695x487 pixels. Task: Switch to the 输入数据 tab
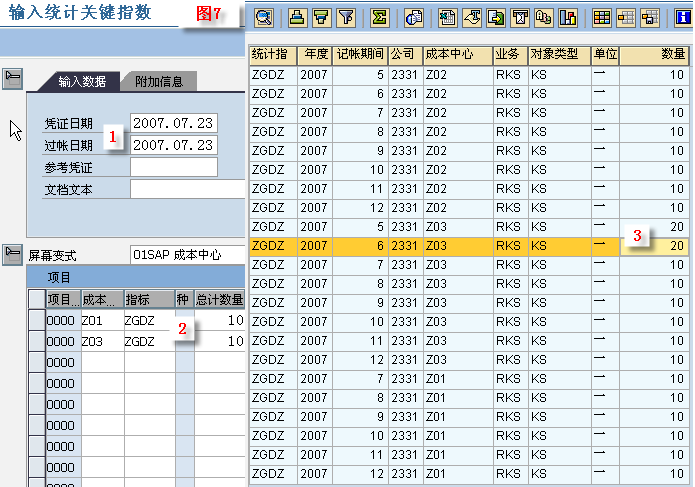pyautogui.click(x=82, y=82)
